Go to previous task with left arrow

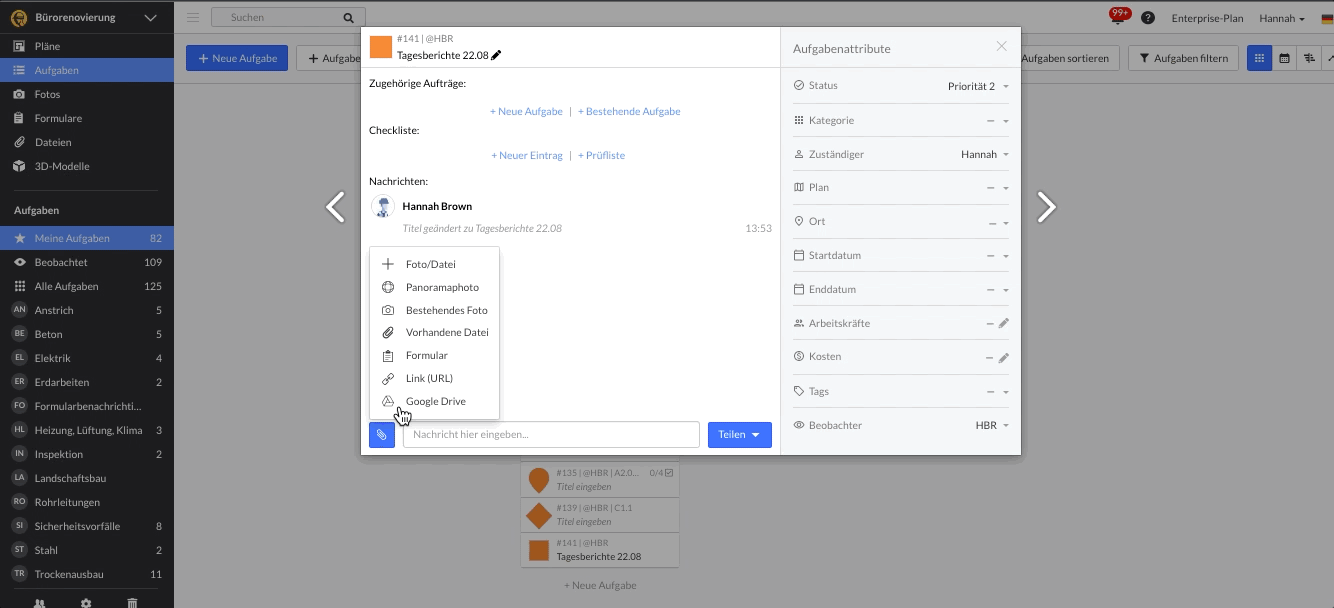click(336, 207)
